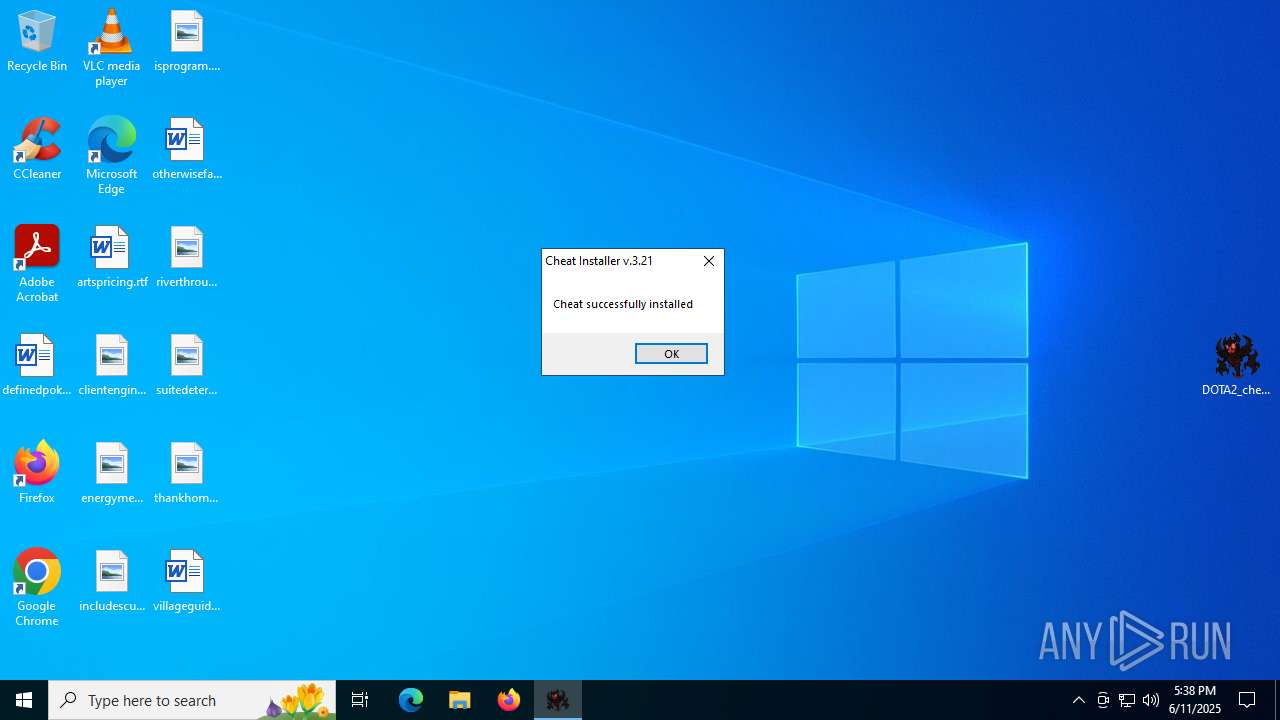Click the taskbar search box
This screenshot has height=720, width=1280.
192,700
